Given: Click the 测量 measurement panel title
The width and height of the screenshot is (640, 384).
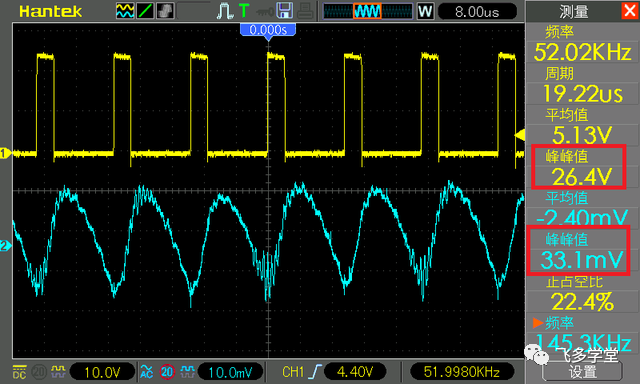Looking at the screenshot, I should point(574,11).
